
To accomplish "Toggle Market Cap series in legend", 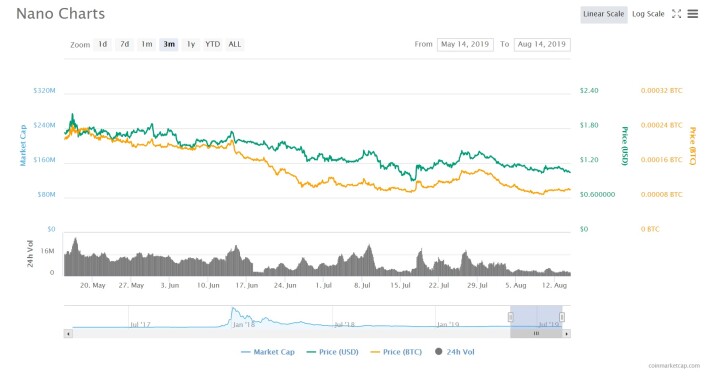I will click(268, 352).
